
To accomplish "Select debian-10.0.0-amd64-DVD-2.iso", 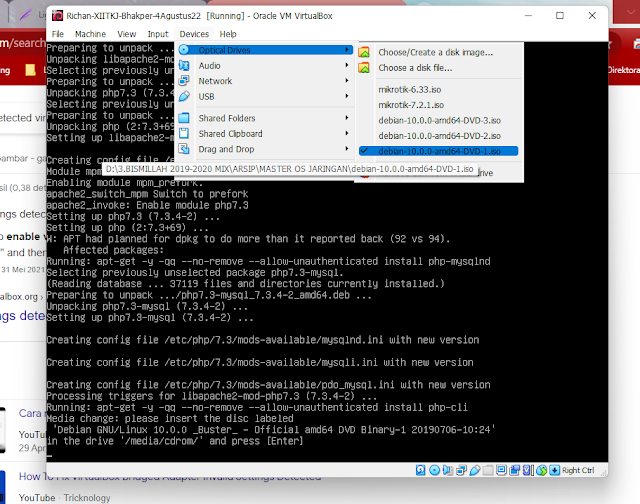I will click(439, 136).
